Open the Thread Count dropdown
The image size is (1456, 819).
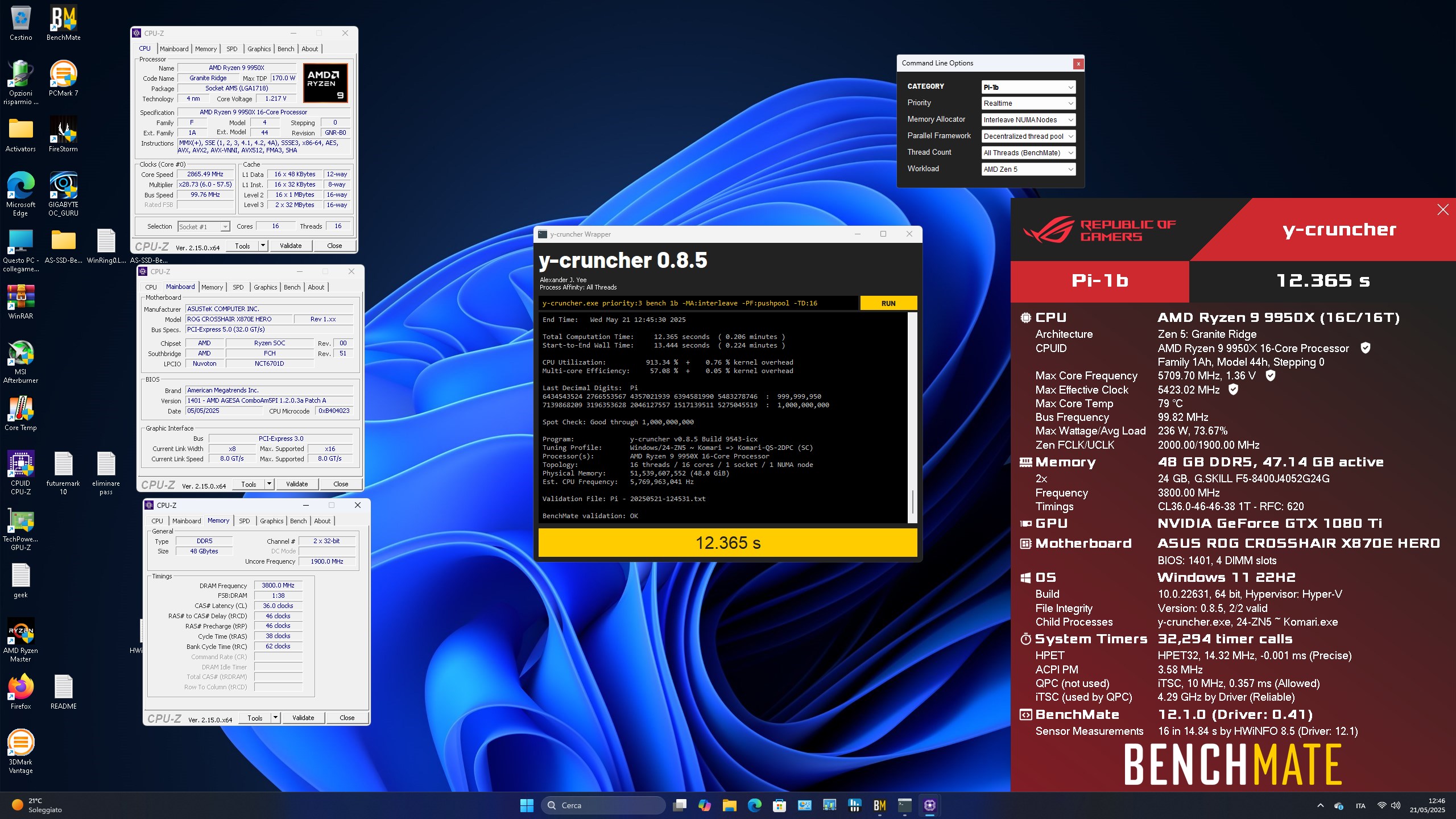(1028, 153)
